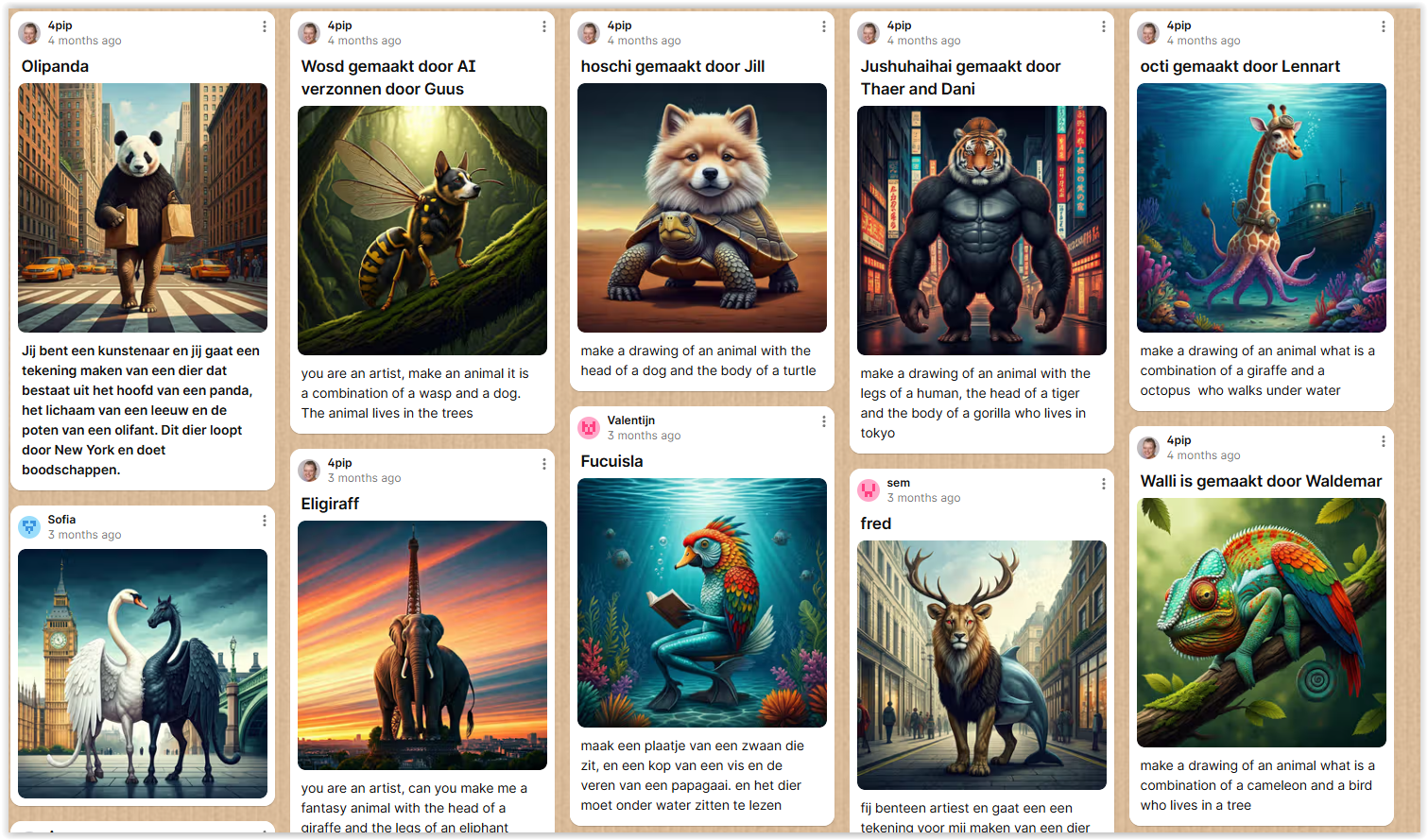The width and height of the screenshot is (1428, 840).
Task: Open options menu on Jushuhaihai post
Action: (1103, 26)
